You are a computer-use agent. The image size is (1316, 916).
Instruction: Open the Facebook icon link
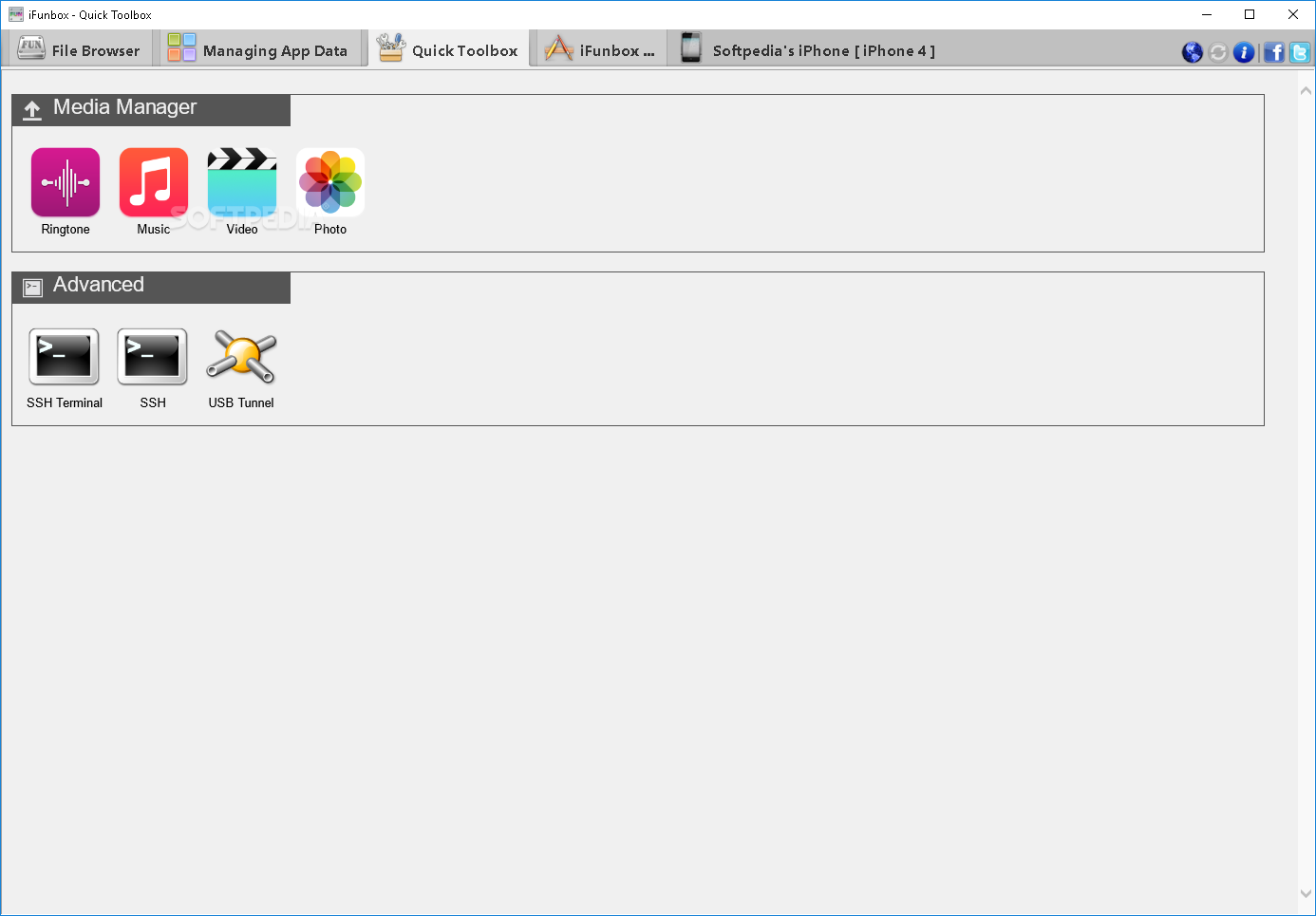point(1274,52)
